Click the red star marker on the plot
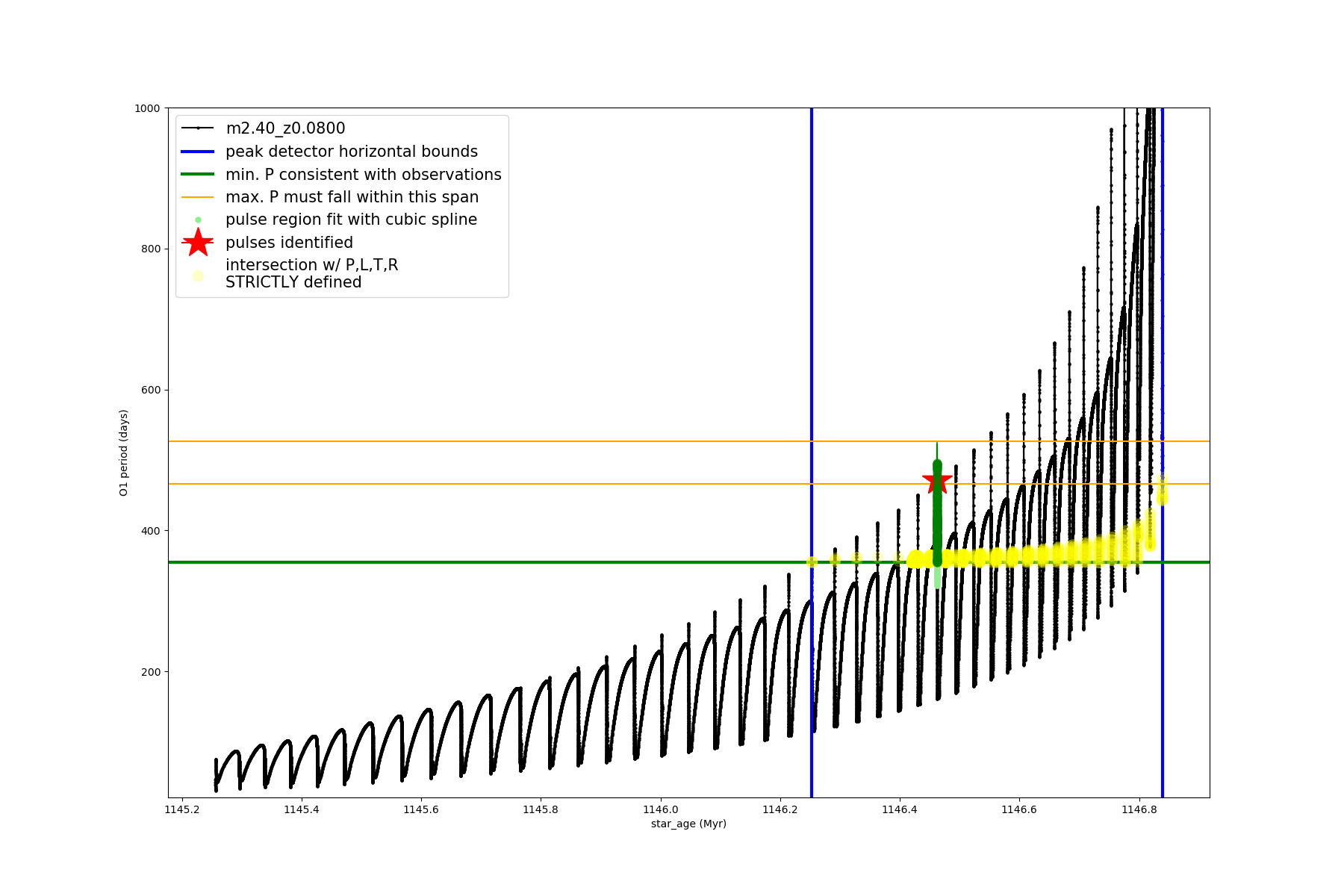Viewport: 1344px width, 896px height. [937, 481]
